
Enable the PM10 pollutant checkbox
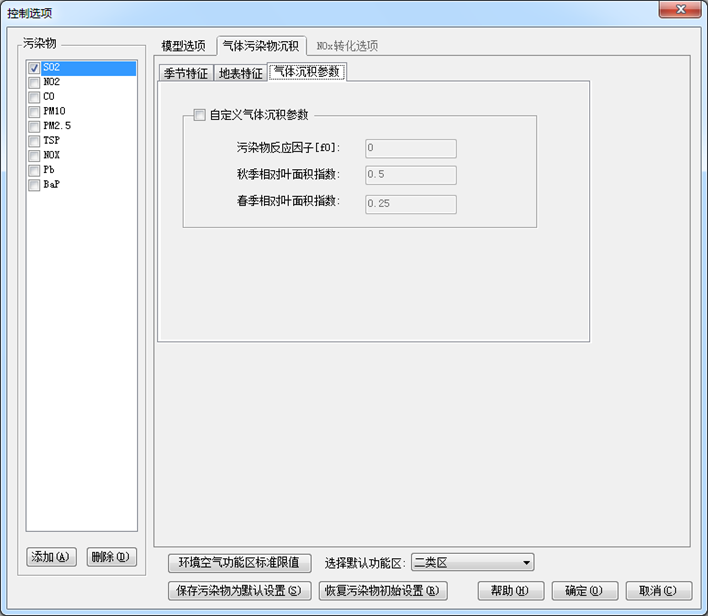(x=35, y=112)
